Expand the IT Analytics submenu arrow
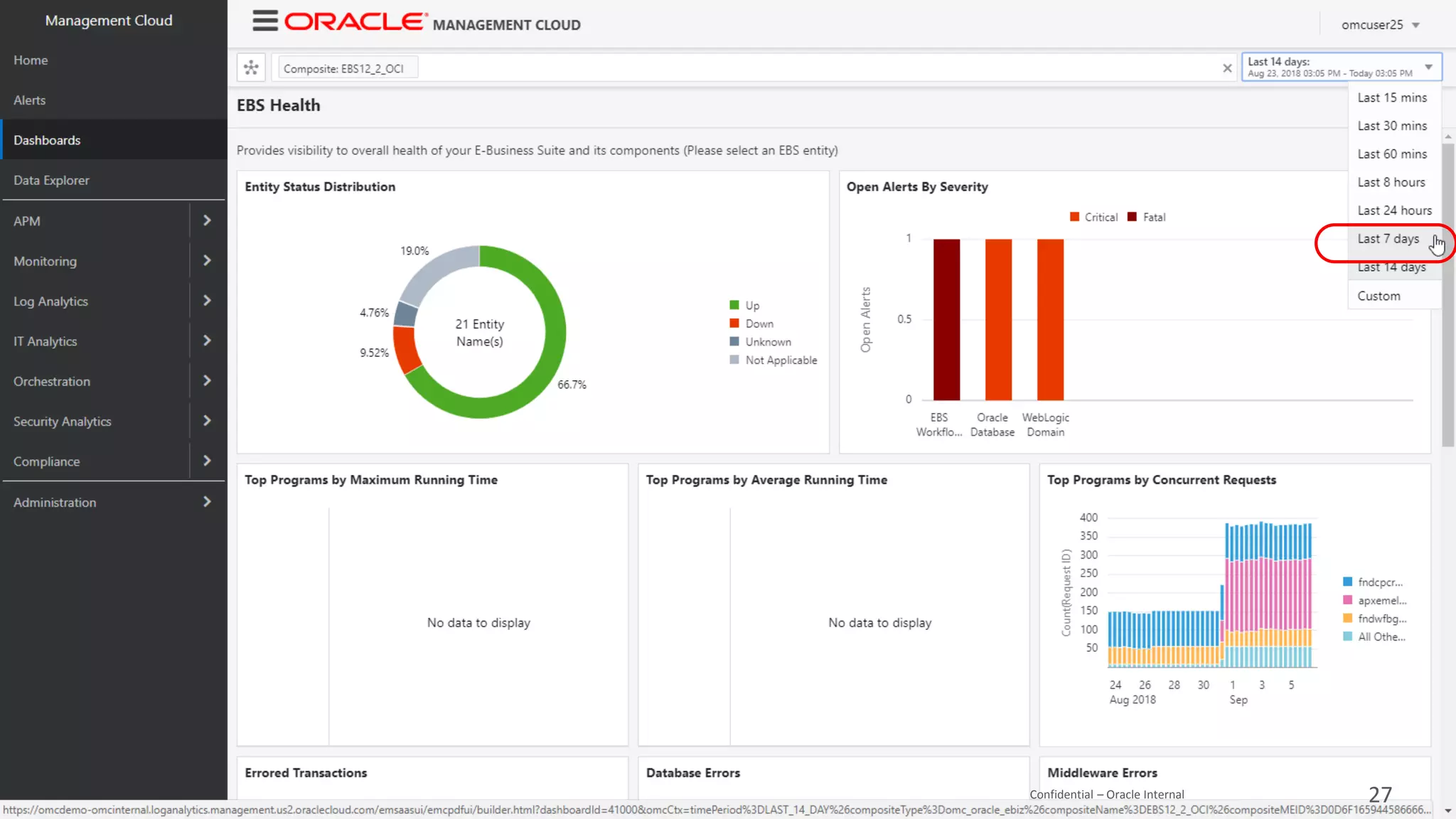This screenshot has width=1456, height=819. pyautogui.click(x=207, y=341)
